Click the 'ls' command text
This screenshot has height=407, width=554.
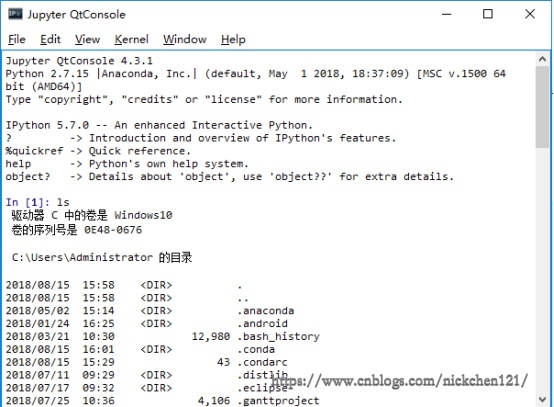click(x=63, y=202)
